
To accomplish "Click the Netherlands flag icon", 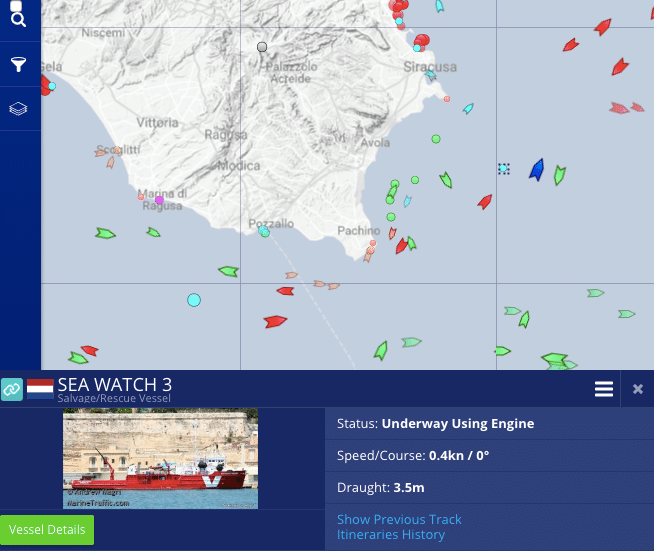I will point(40,389).
